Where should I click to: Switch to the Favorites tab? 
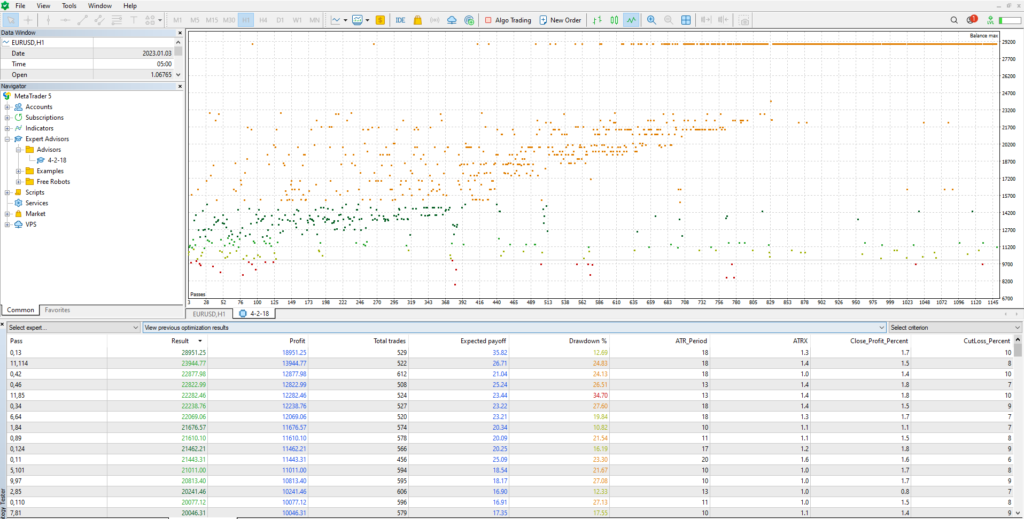coord(57,310)
